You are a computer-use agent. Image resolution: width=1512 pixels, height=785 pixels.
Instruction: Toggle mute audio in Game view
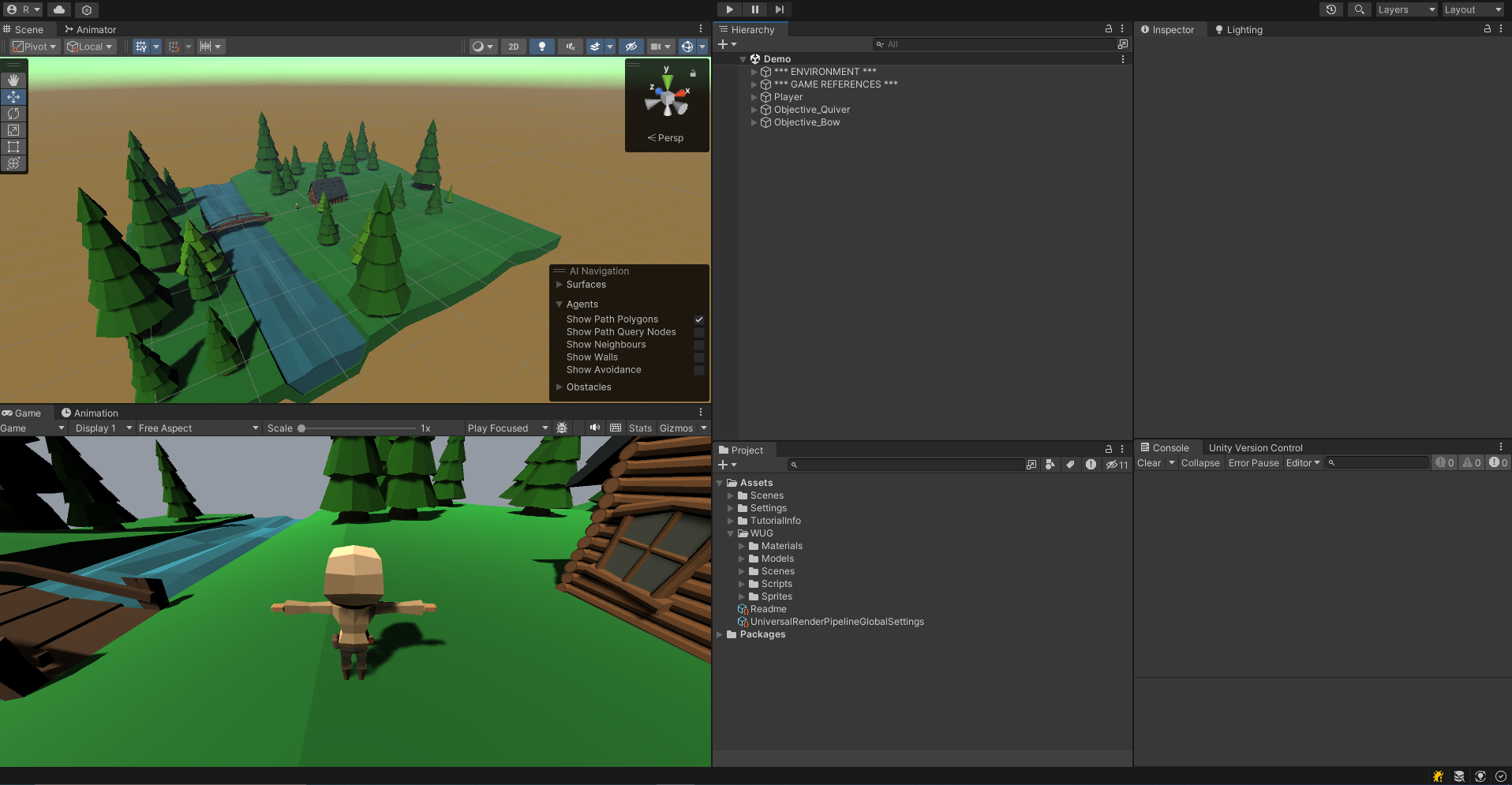click(x=594, y=428)
